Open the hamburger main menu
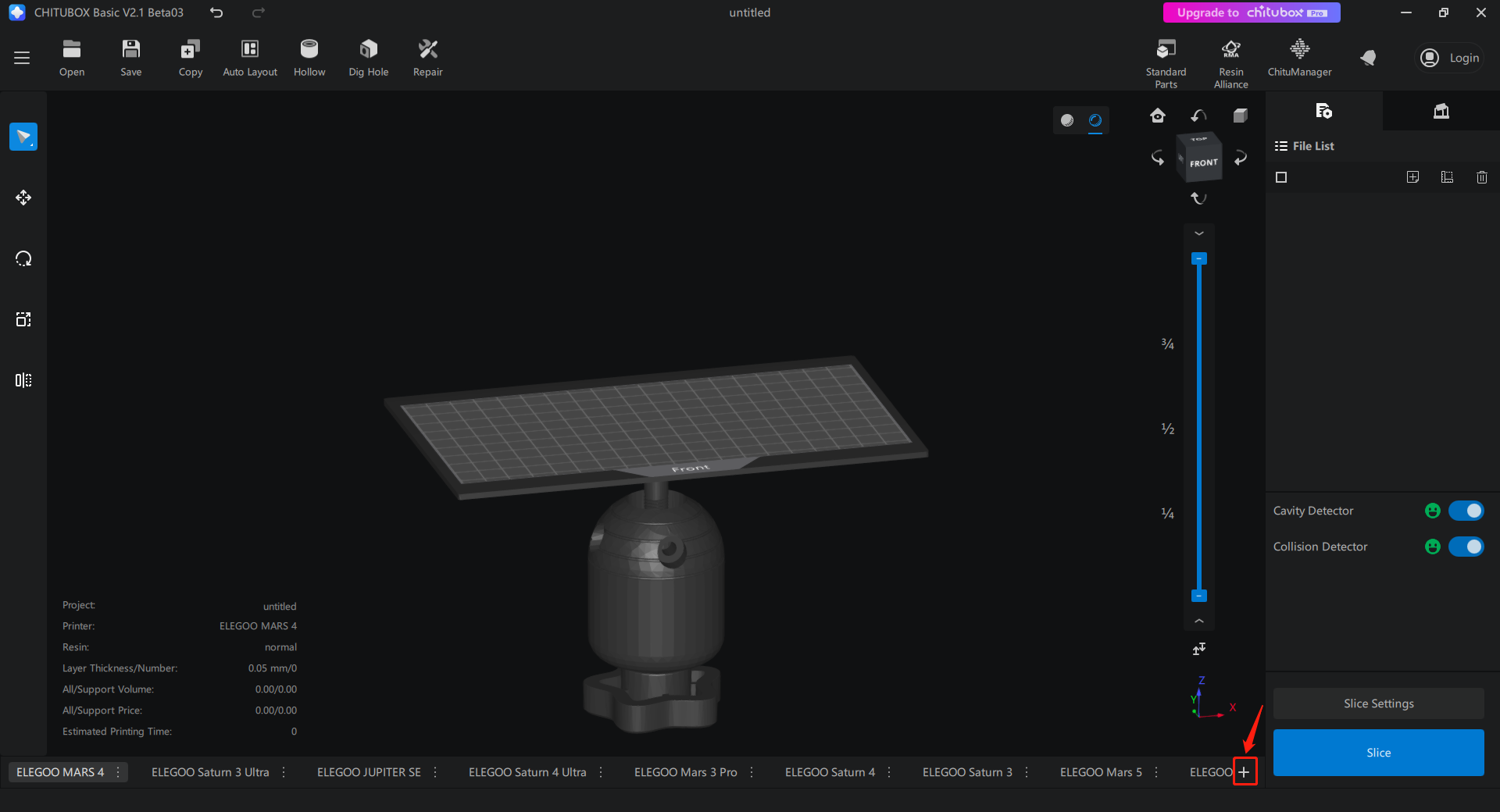 click(22, 58)
